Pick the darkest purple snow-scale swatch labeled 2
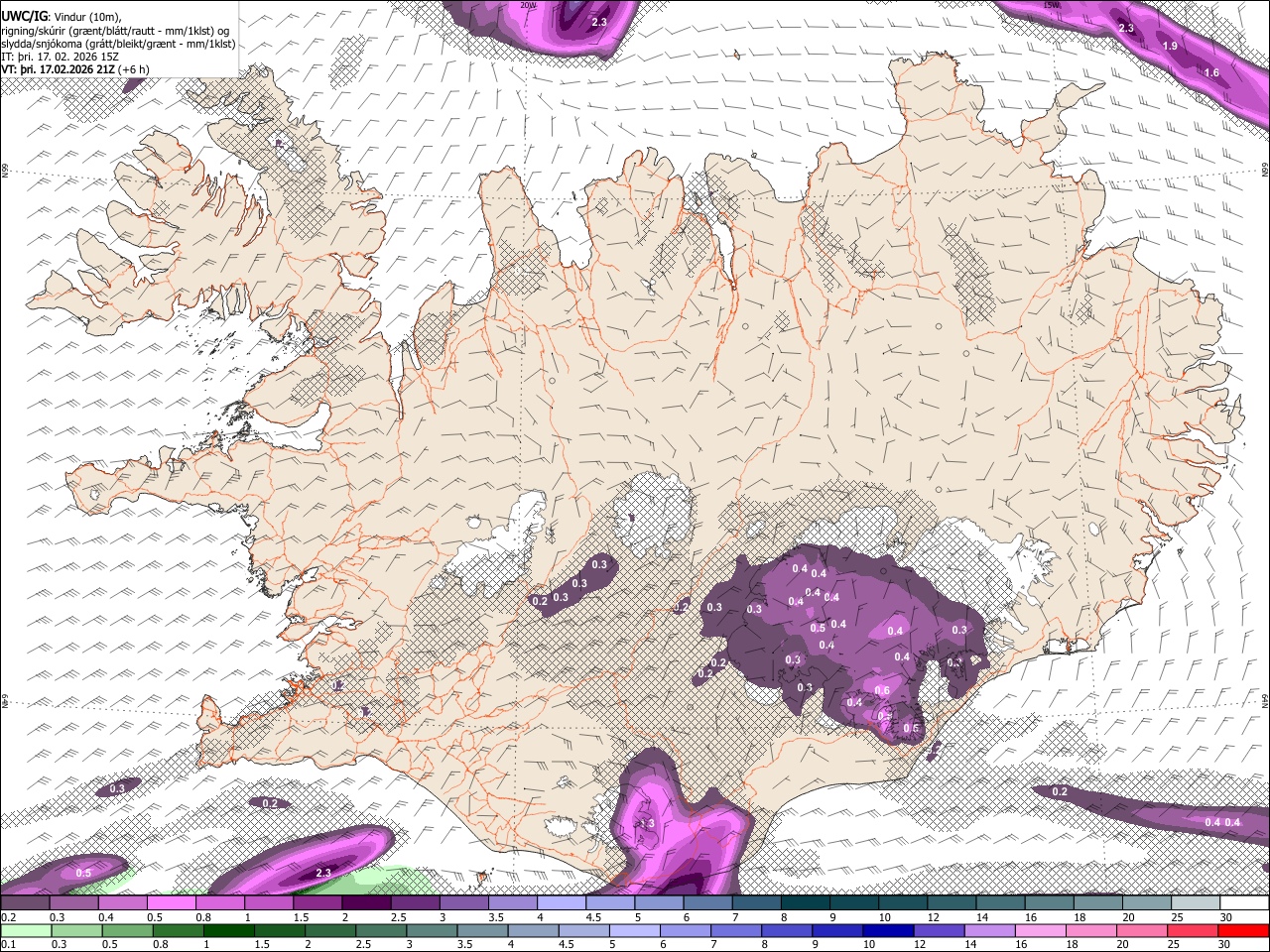 [366, 902]
